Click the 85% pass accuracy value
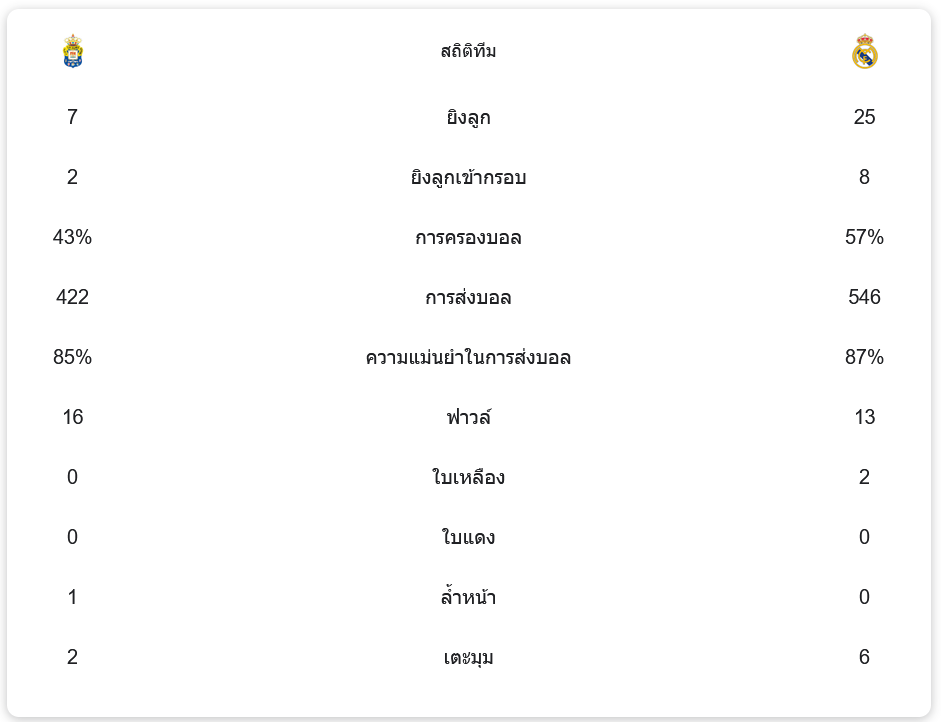 [72, 356]
